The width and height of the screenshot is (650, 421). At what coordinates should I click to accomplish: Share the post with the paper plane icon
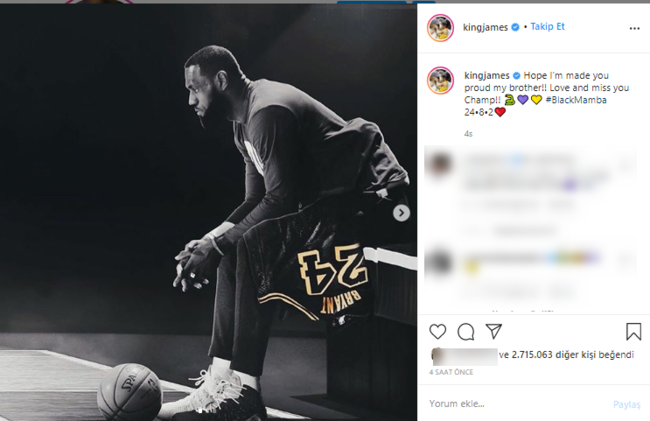coord(494,331)
